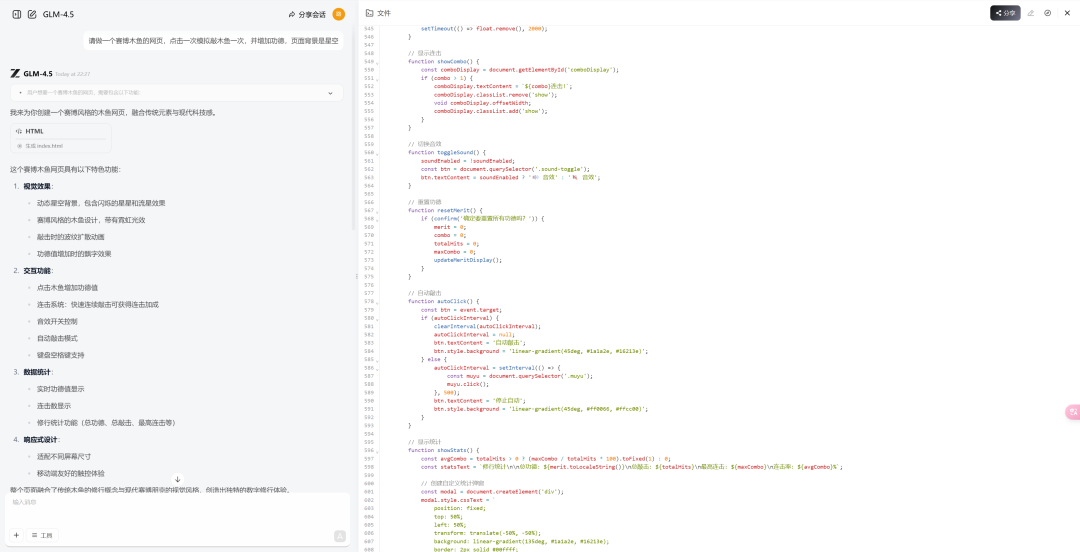Start a new chat with edit icon
The image size is (1080, 552).
coord(32,14)
